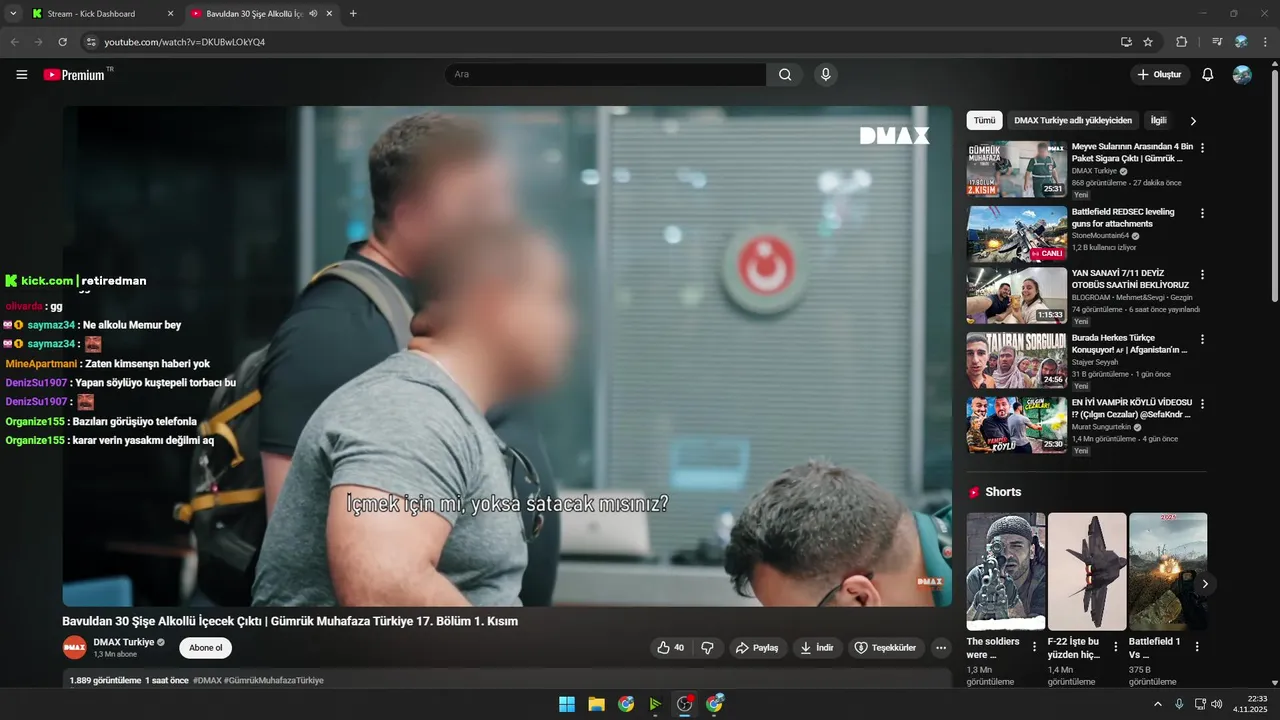1280x720 pixels.
Task: Start voice search with microphone icon
Action: pos(825,74)
